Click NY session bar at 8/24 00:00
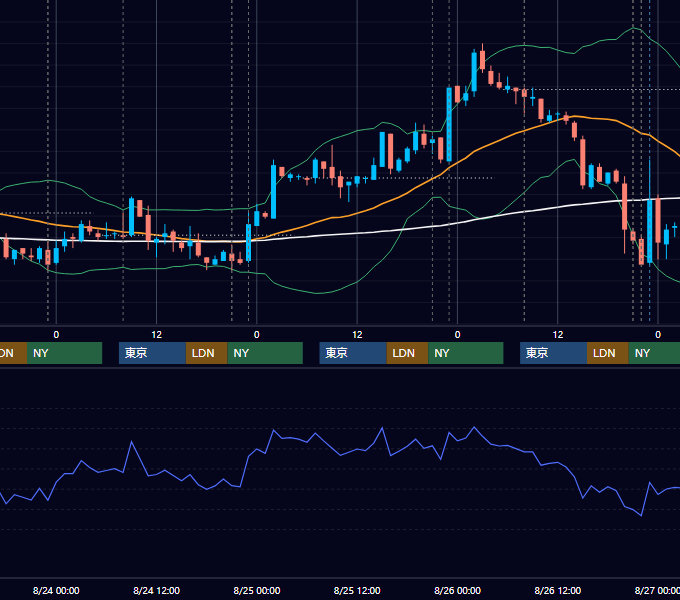This screenshot has width=680, height=600. point(64,353)
